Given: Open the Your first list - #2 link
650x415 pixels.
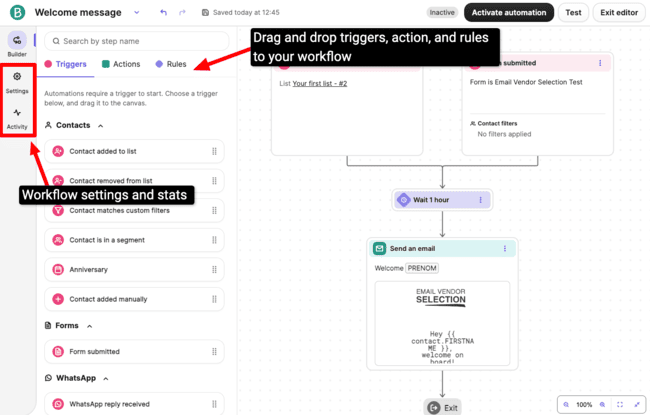Looking at the screenshot, I should coord(320,83).
